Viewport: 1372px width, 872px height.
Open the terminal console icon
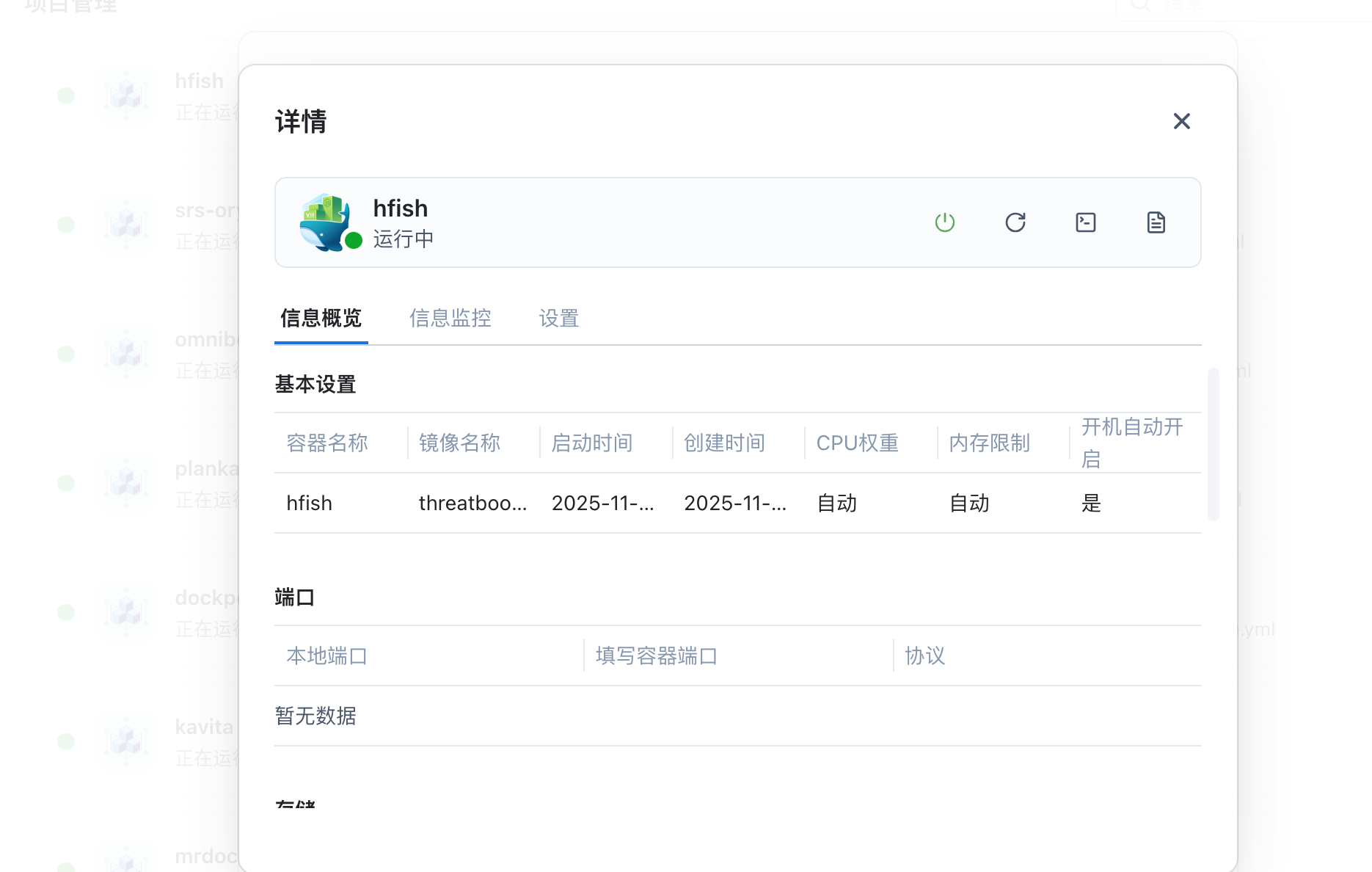pos(1085,222)
